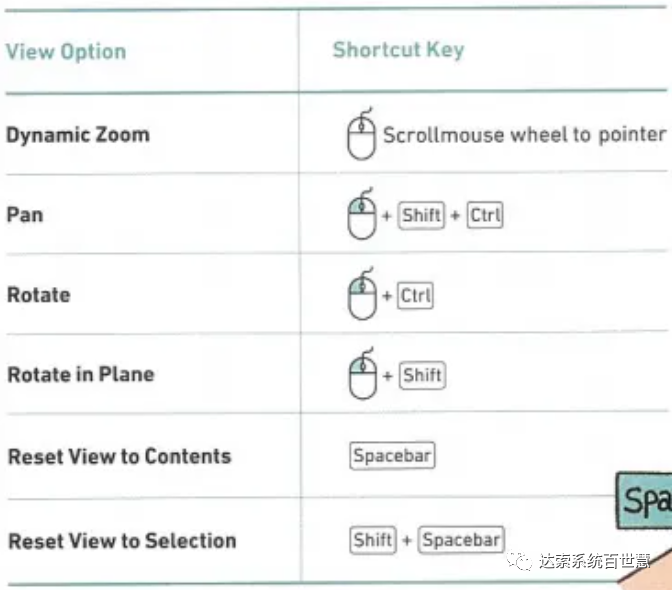Click the mouse icon in Rotate row

[363, 294]
